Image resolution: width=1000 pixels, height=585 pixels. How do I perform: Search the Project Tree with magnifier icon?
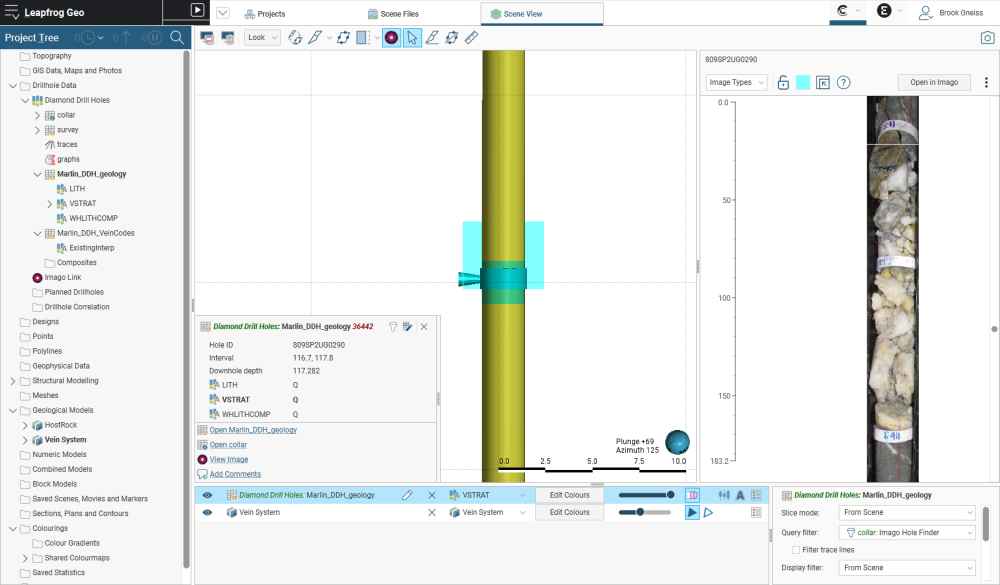[177, 38]
